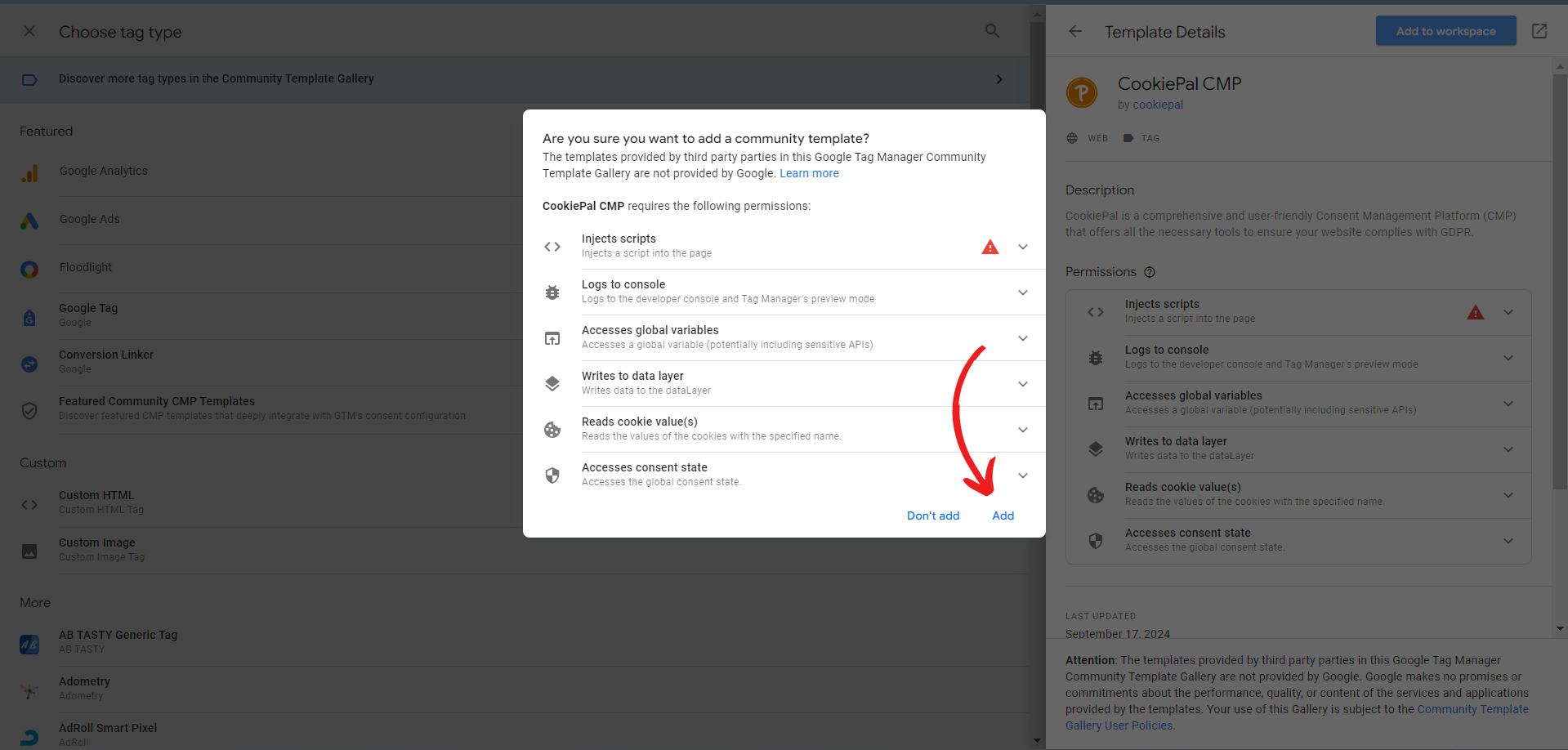Select the Conversion Linker icon
Image resolution: width=1568 pixels, height=750 pixels.
(x=29, y=364)
